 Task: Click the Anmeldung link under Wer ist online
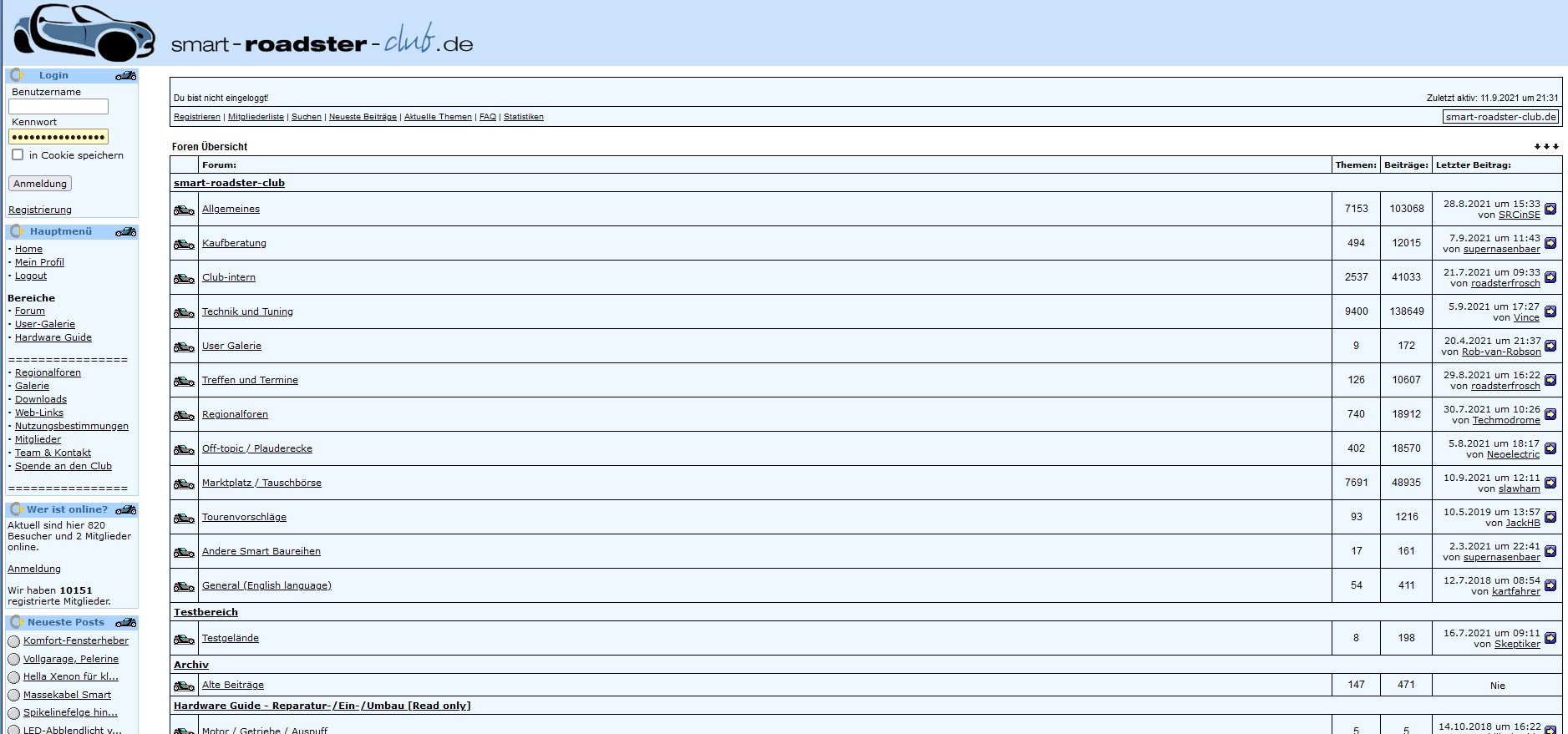(34, 569)
